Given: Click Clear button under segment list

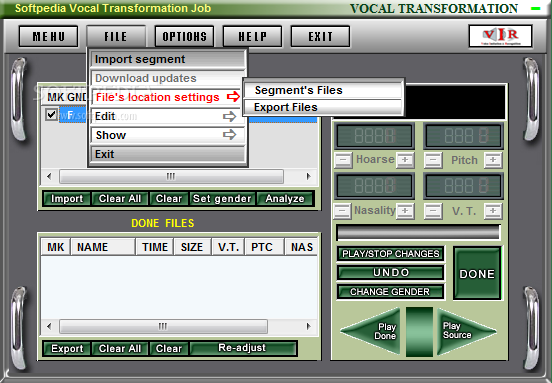Looking at the screenshot, I should coord(169,199).
